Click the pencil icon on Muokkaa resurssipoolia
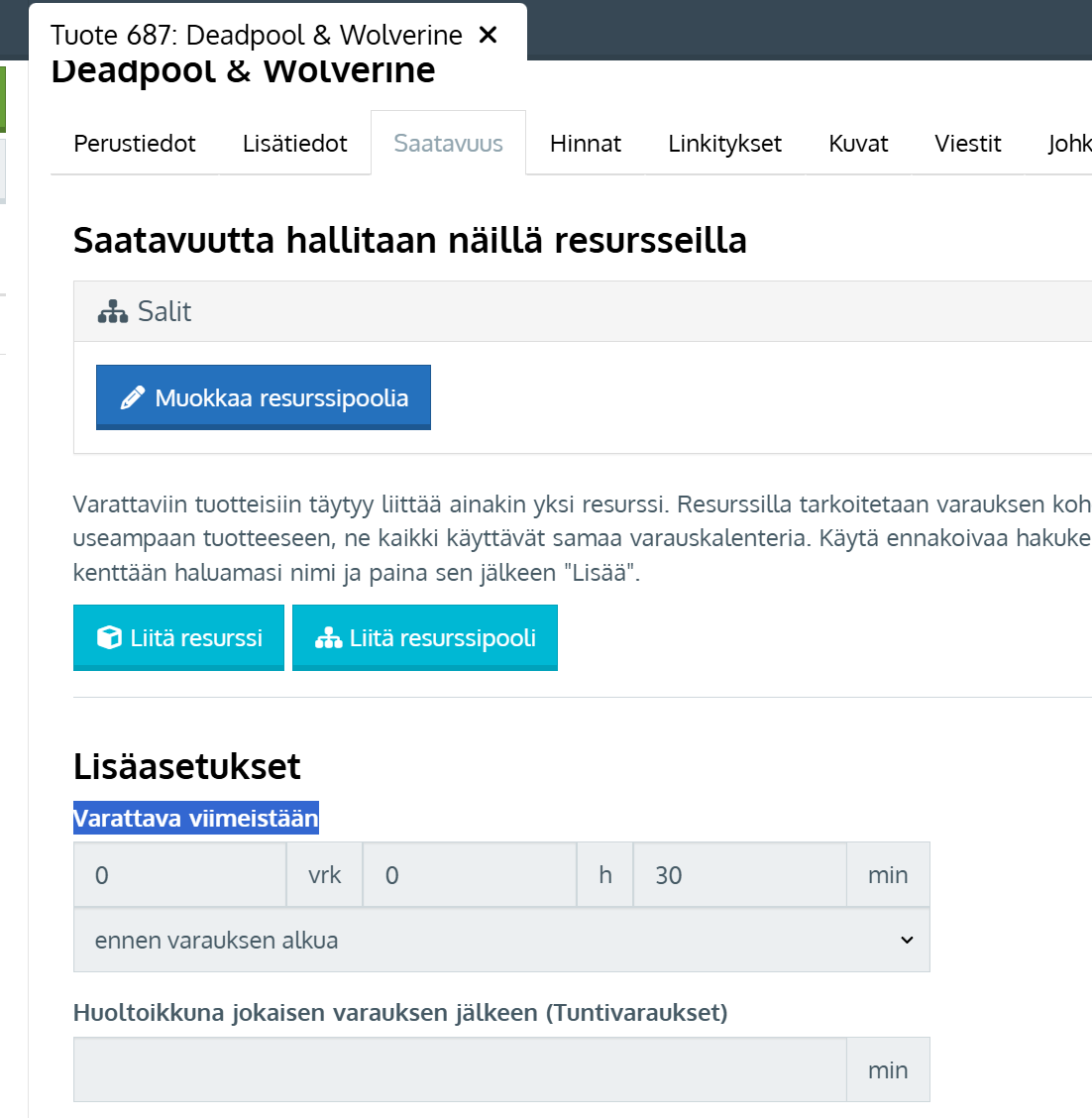The width and height of the screenshot is (1092, 1118). click(x=133, y=398)
